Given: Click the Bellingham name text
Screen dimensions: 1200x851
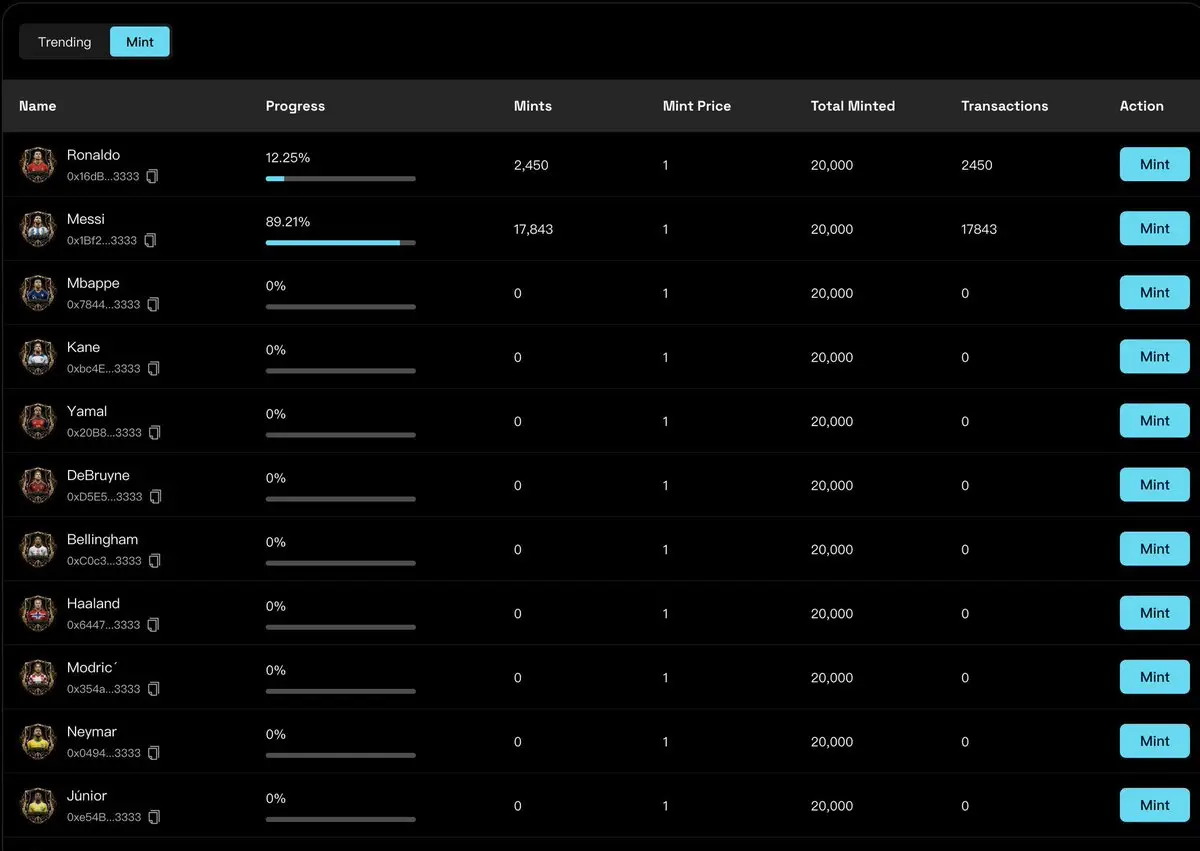Looking at the screenshot, I should click(x=103, y=540).
